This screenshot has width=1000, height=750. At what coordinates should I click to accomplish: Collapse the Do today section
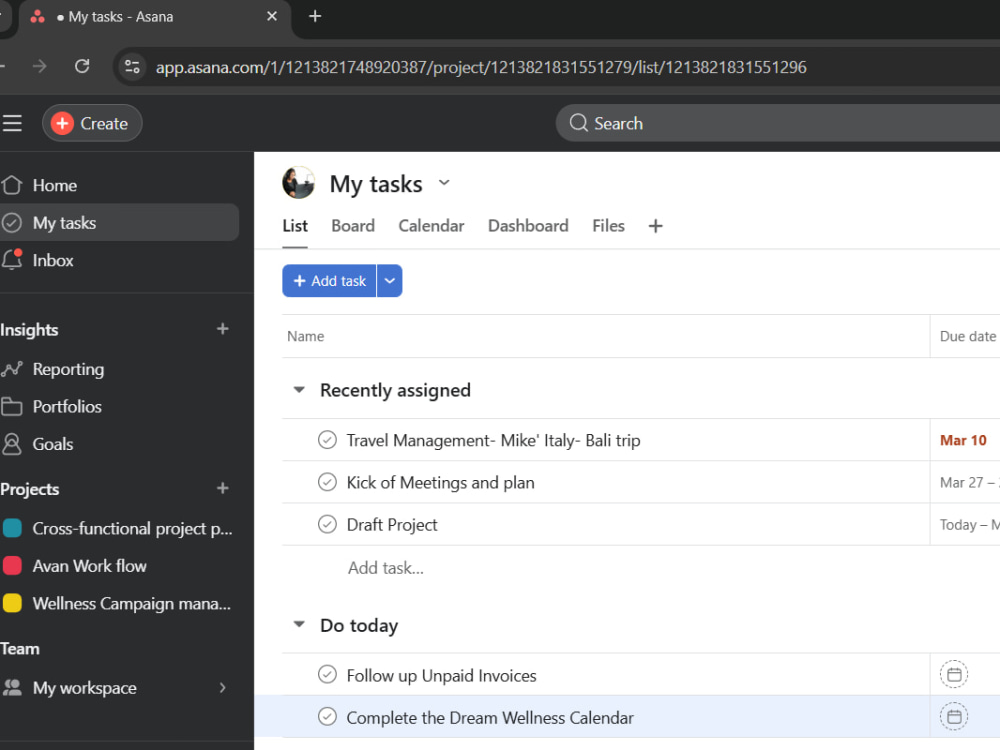point(298,624)
